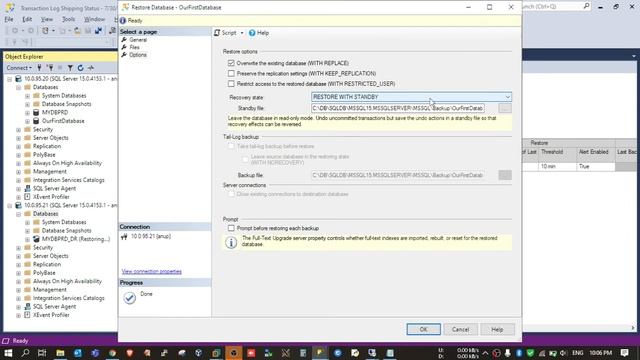Viewport: 640px width, 360px height.
Task: Expand MYDBPRD database node
Action: (27, 113)
